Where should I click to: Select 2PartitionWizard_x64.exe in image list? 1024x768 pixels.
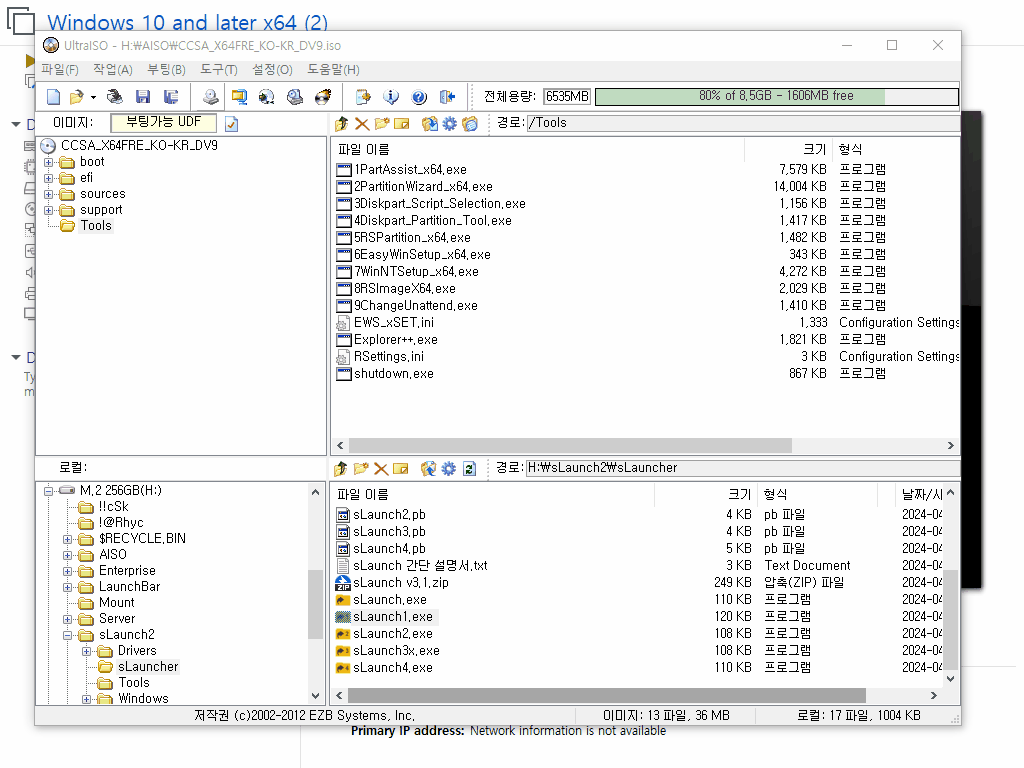point(423,187)
